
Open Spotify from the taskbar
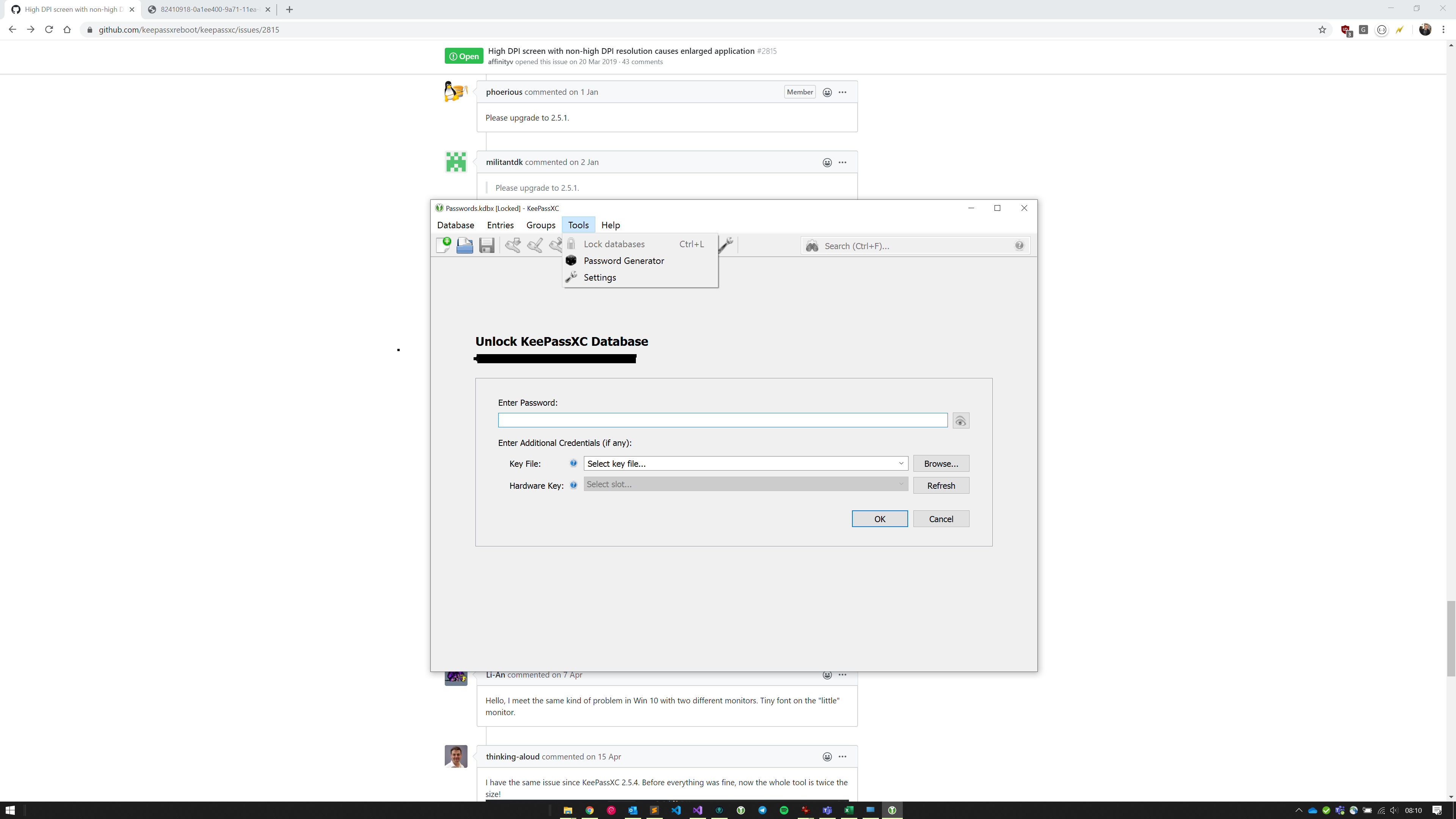click(x=784, y=810)
